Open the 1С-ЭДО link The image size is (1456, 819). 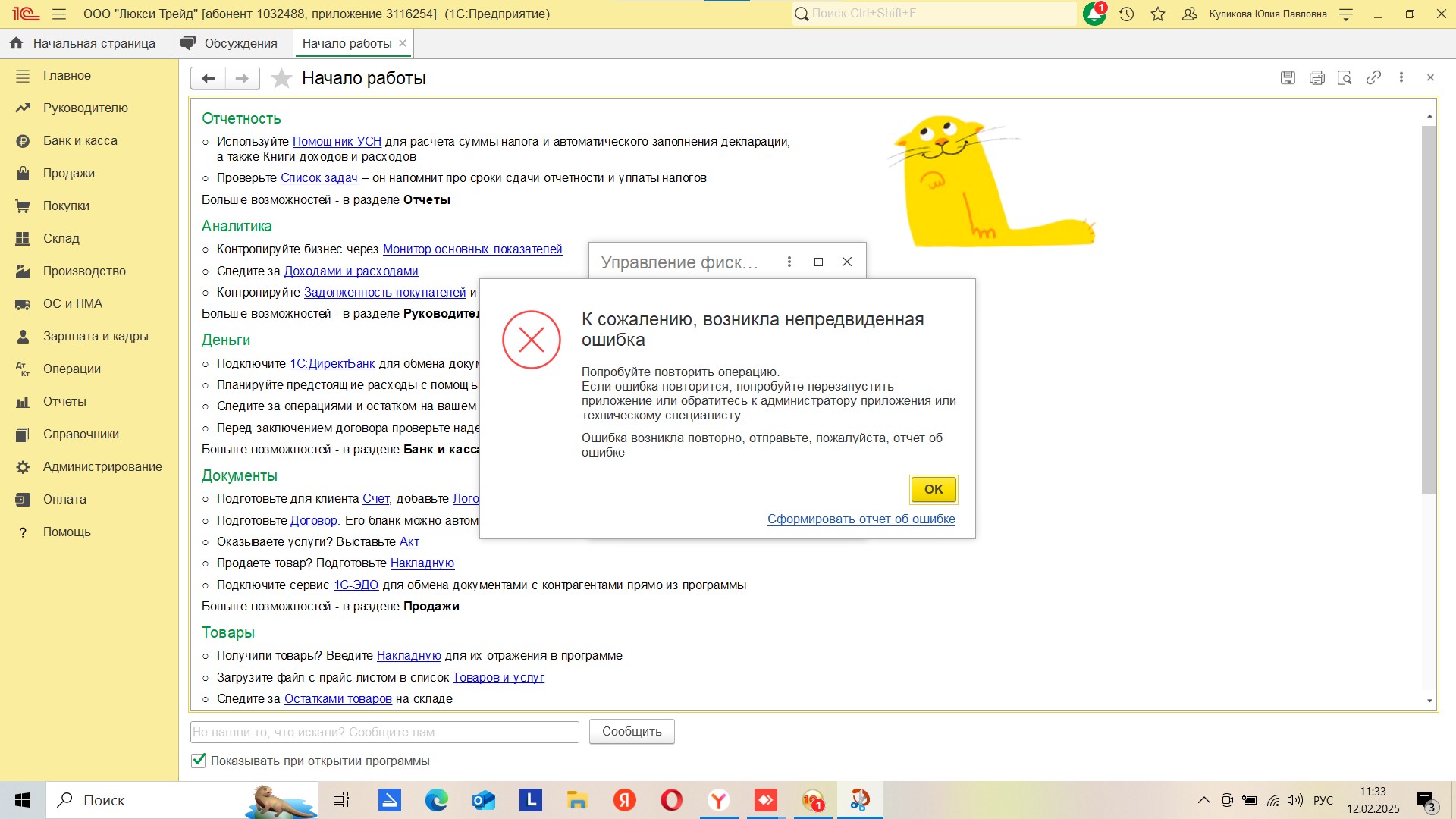[356, 585]
